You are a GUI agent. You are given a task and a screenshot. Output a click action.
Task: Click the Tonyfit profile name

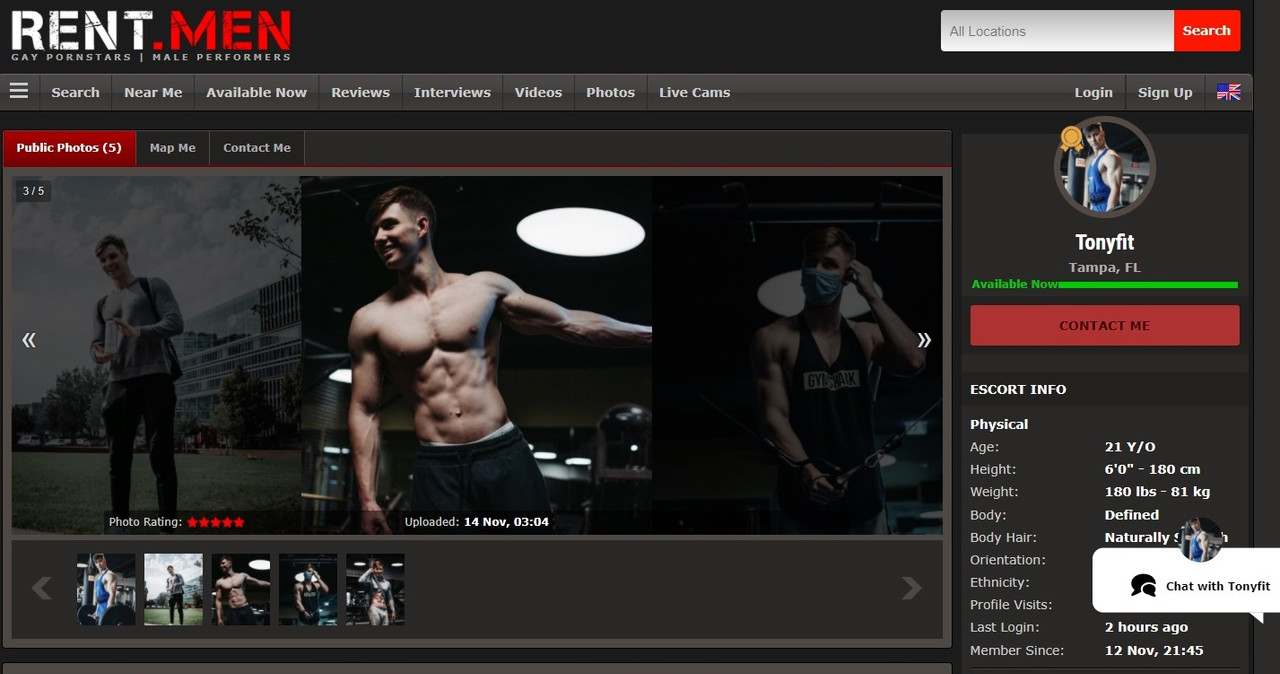tap(1104, 242)
